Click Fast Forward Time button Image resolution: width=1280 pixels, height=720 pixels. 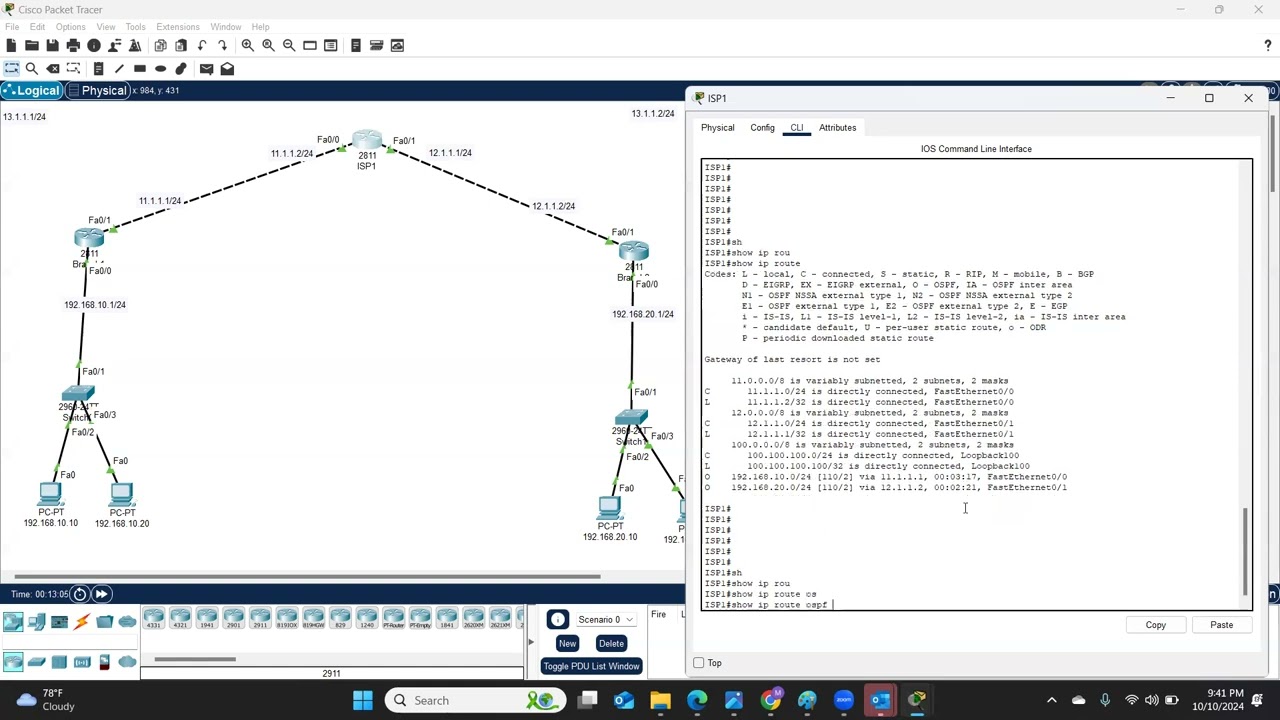point(101,594)
